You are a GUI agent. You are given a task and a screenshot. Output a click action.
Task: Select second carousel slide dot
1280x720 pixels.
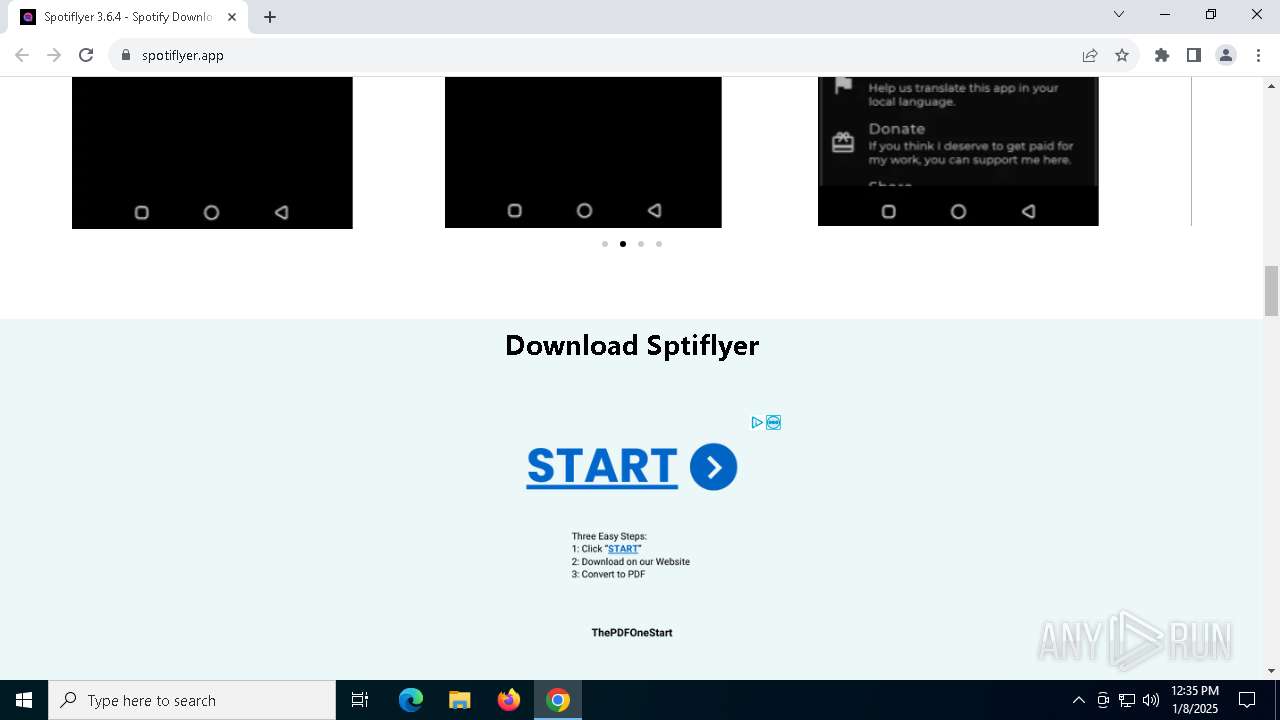tap(623, 244)
